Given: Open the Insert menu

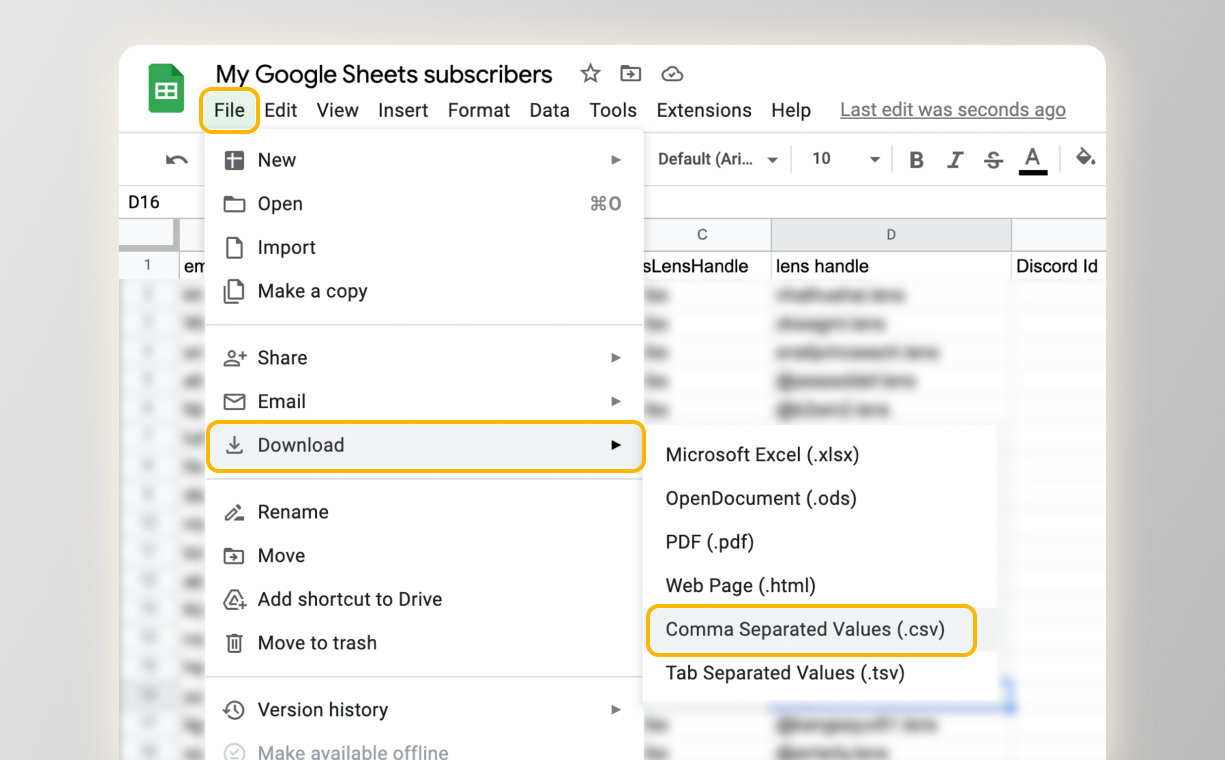Looking at the screenshot, I should point(403,110).
